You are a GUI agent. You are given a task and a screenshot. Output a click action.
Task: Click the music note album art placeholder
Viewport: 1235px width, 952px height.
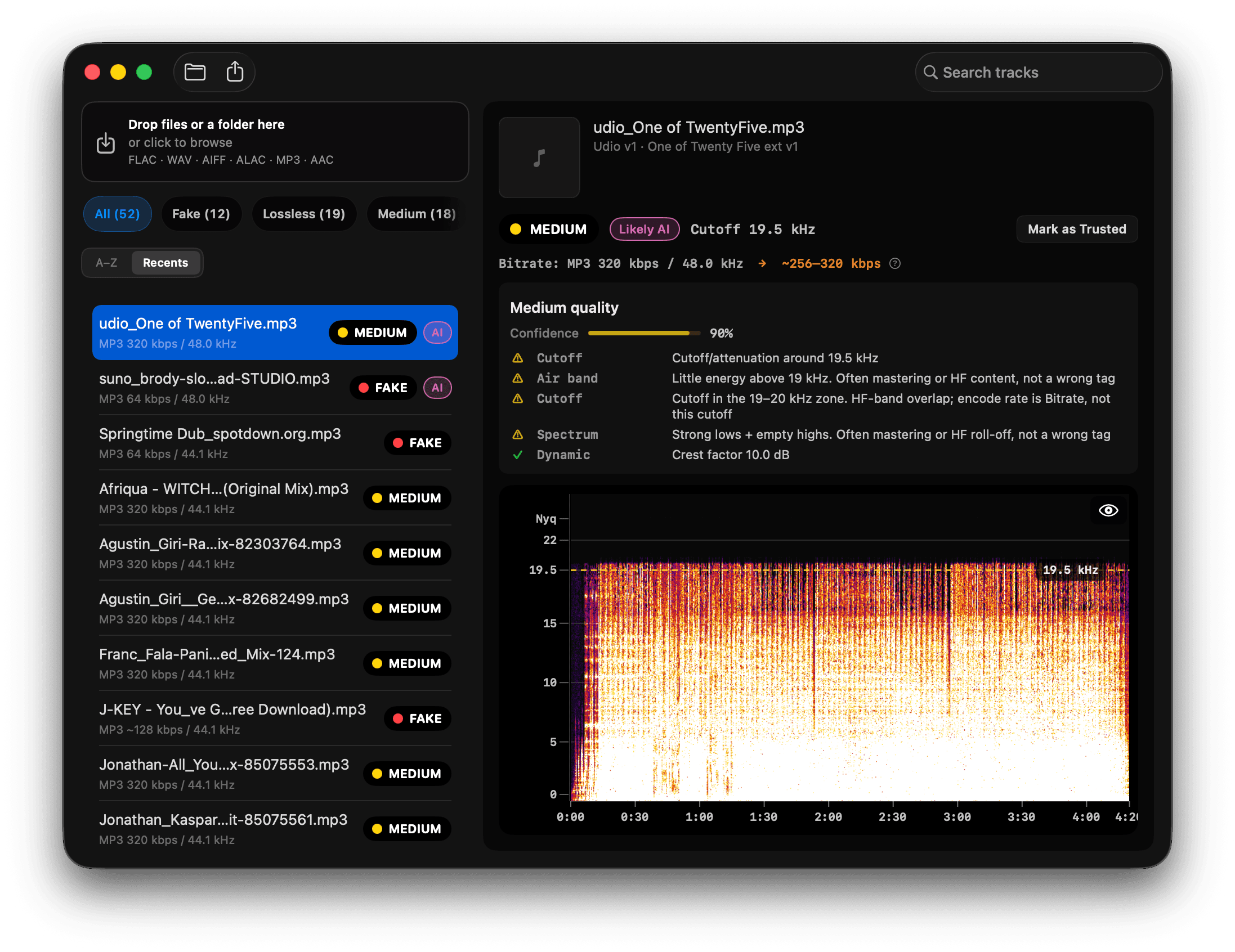[x=539, y=158]
